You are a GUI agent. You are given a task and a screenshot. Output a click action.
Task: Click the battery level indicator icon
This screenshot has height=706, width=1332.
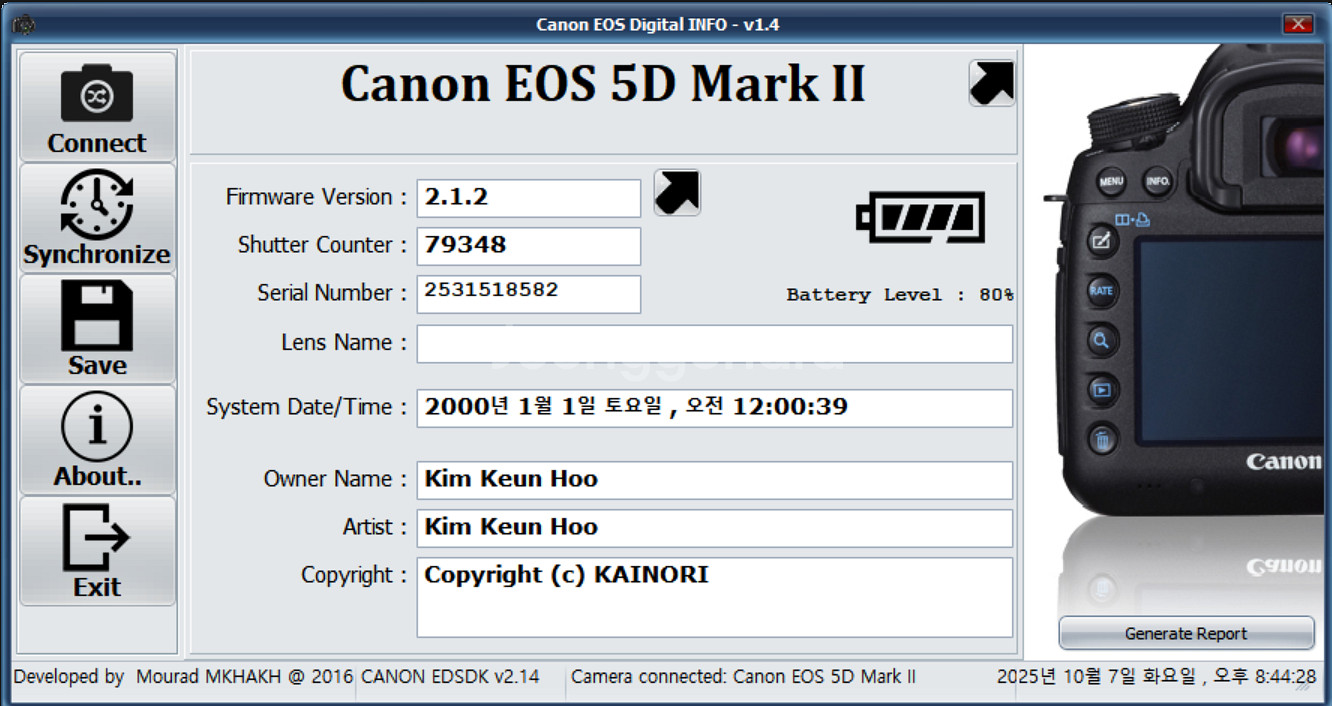(x=920, y=218)
